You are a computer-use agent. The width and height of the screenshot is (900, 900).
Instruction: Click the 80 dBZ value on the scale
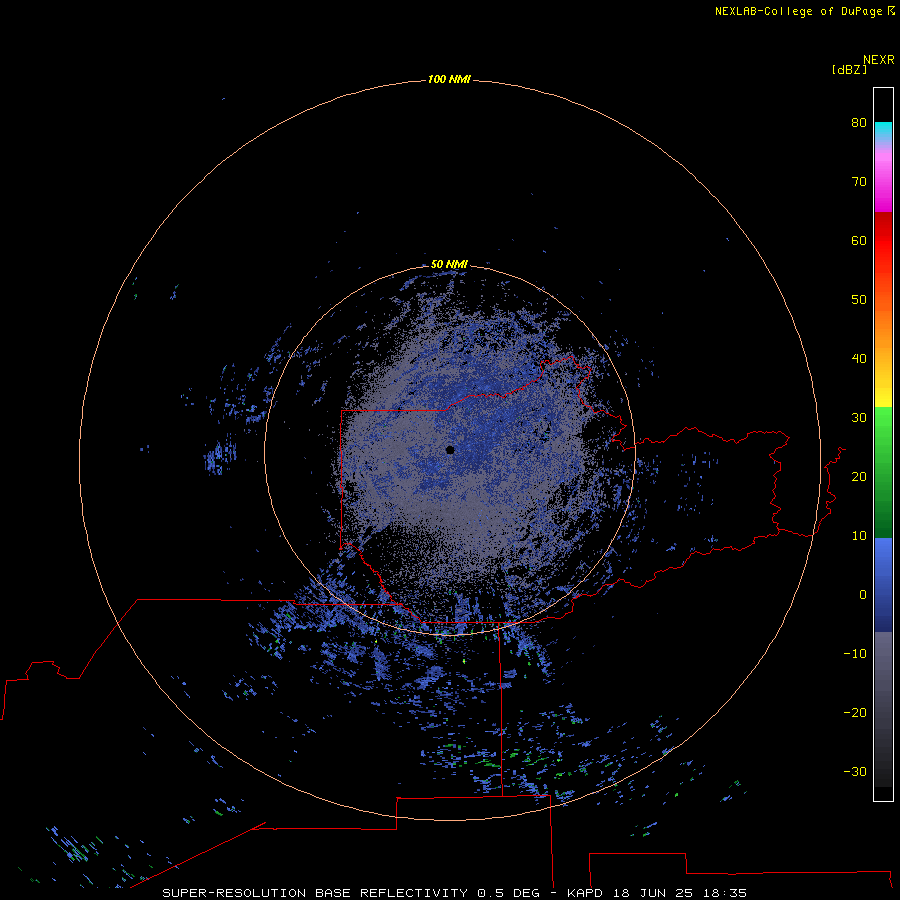tap(859, 122)
